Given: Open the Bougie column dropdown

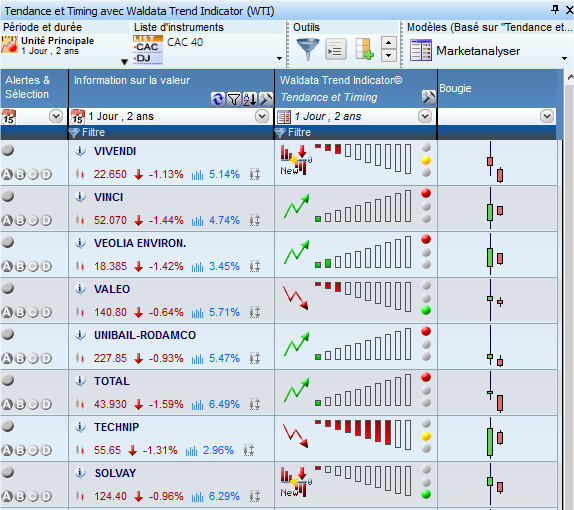Looking at the screenshot, I should coord(547,116).
